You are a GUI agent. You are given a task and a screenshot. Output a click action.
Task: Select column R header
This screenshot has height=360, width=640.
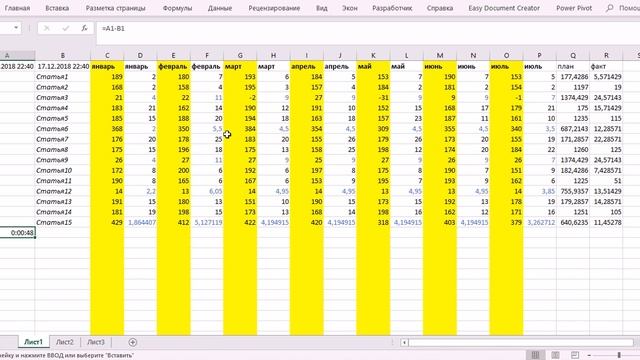606,55
